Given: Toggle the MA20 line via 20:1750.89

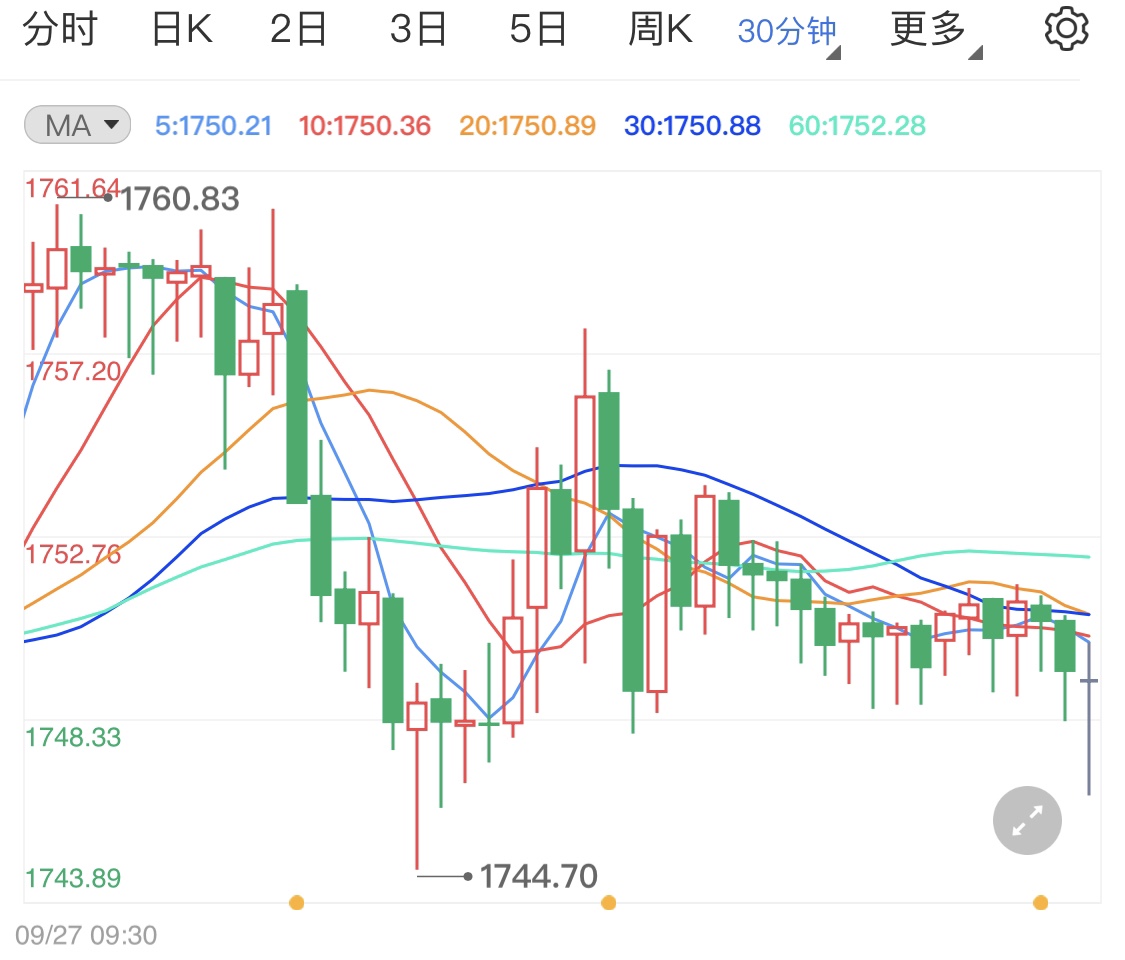Looking at the screenshot, I should [527, 124].
